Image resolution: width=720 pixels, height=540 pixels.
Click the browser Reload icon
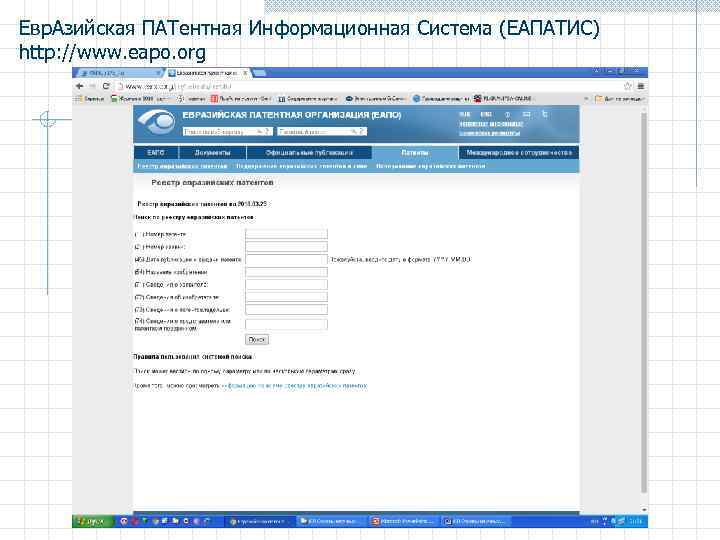click(x=106, y=86)
